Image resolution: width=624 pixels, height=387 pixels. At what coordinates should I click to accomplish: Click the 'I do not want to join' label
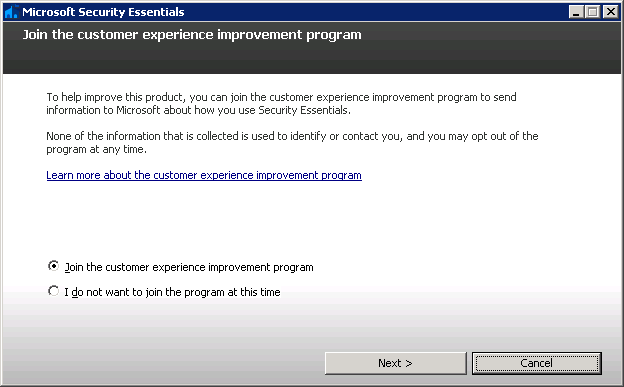tap(172, 292)
